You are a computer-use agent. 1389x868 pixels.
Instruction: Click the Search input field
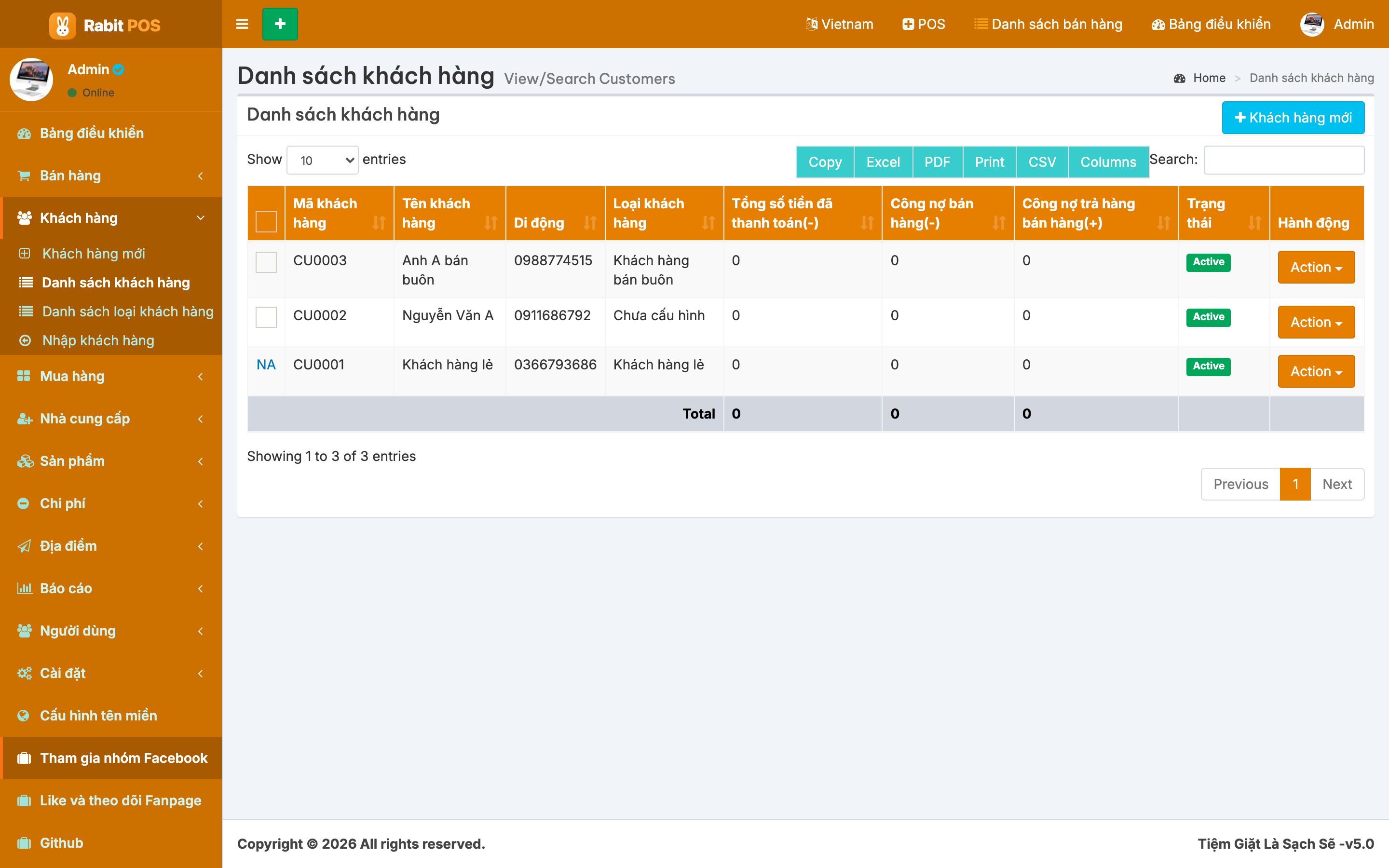pyautogui.click(x=1284, y=160)
